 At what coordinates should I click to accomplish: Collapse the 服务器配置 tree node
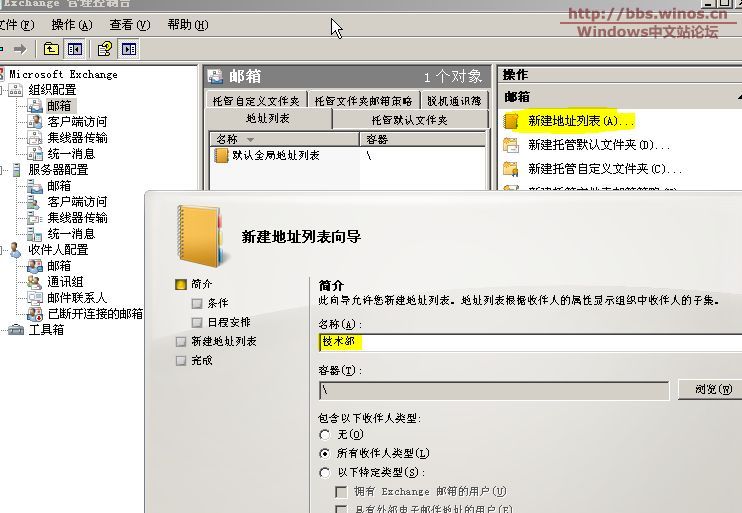[3, 170]
